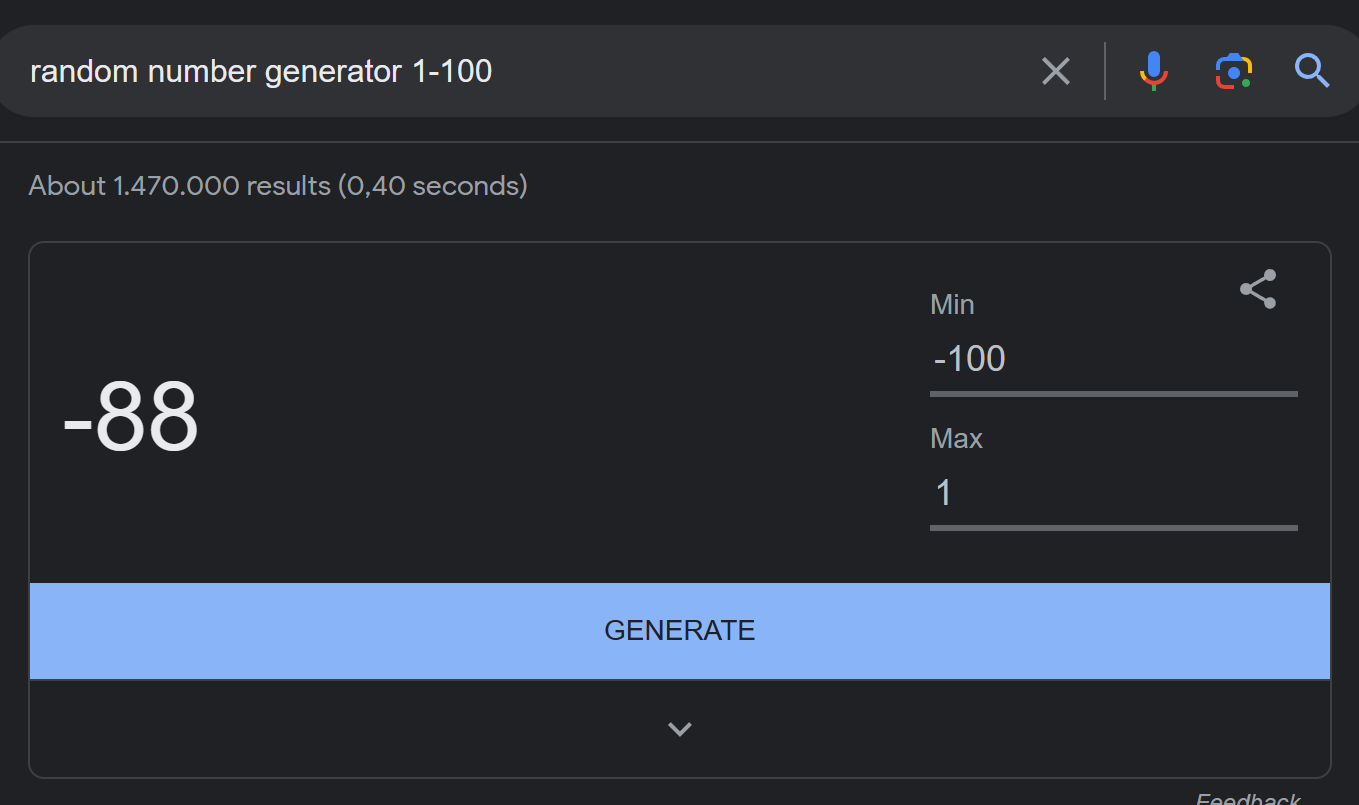Click the GENERATE button
The image size is (1359, 805).
click(680, 631)
